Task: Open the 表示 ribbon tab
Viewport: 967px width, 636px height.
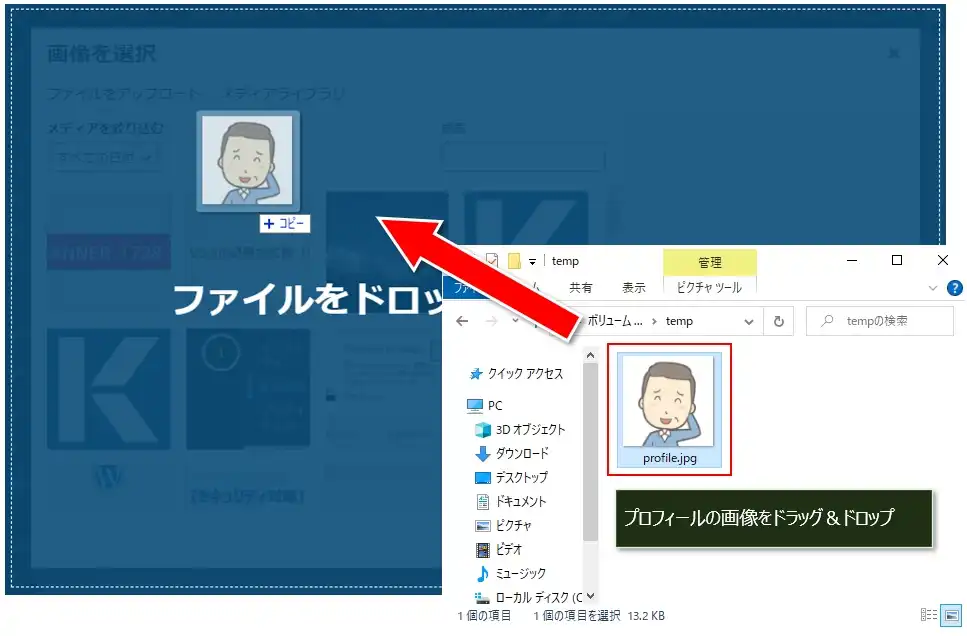Action: (x=634, y=287)
